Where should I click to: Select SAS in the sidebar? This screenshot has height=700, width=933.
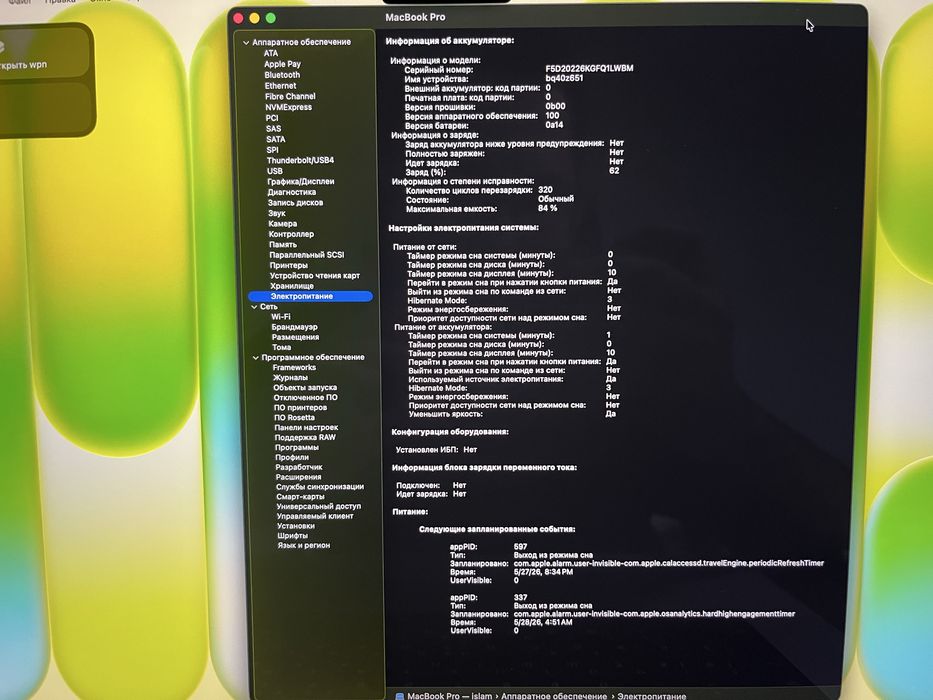tap(273, 129)
